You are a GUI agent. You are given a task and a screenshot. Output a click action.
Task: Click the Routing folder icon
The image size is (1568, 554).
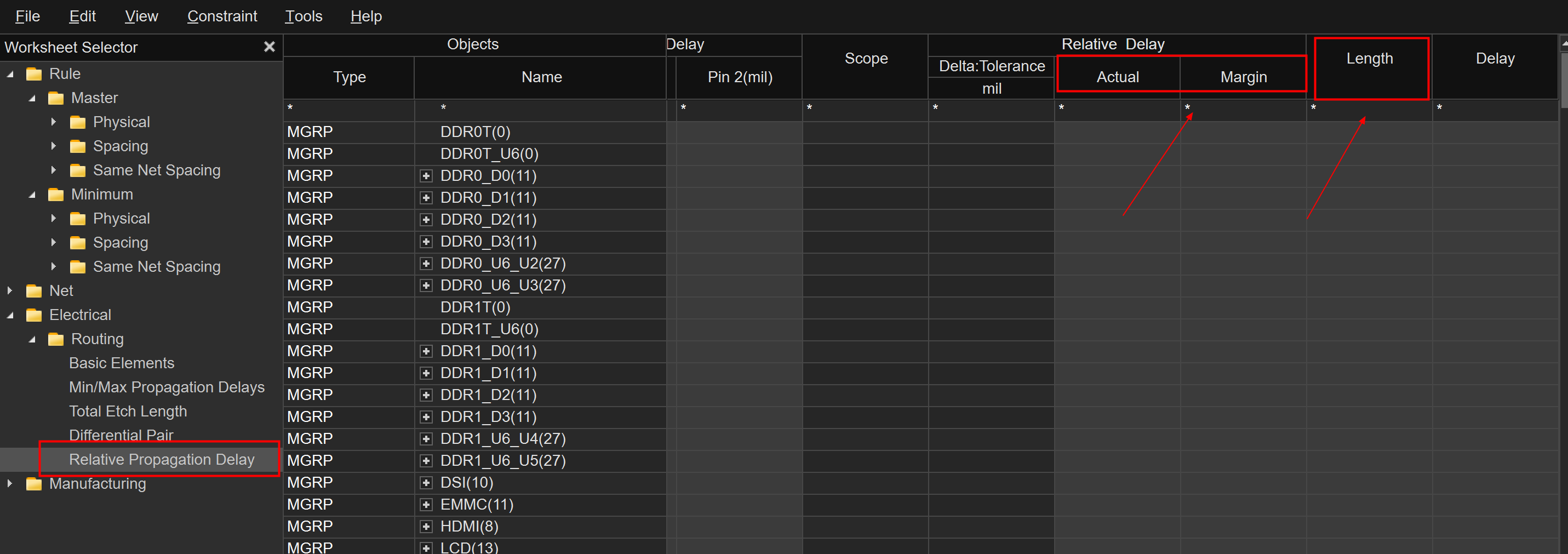(56, 339)
